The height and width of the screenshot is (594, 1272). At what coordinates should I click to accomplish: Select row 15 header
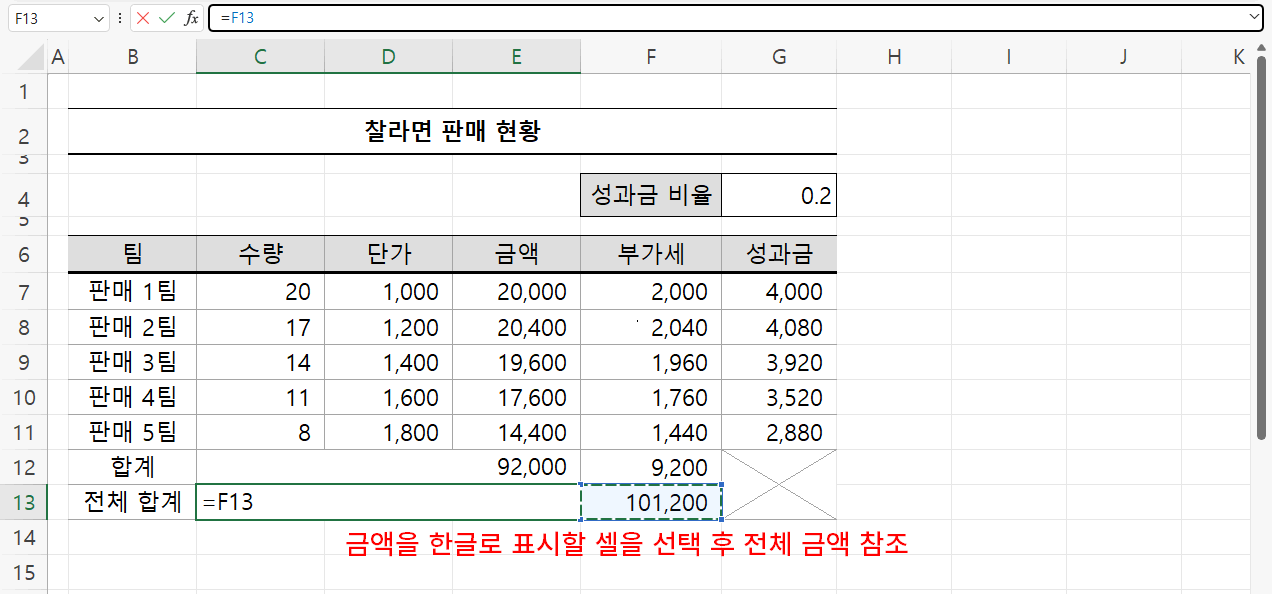pos(24,572)
